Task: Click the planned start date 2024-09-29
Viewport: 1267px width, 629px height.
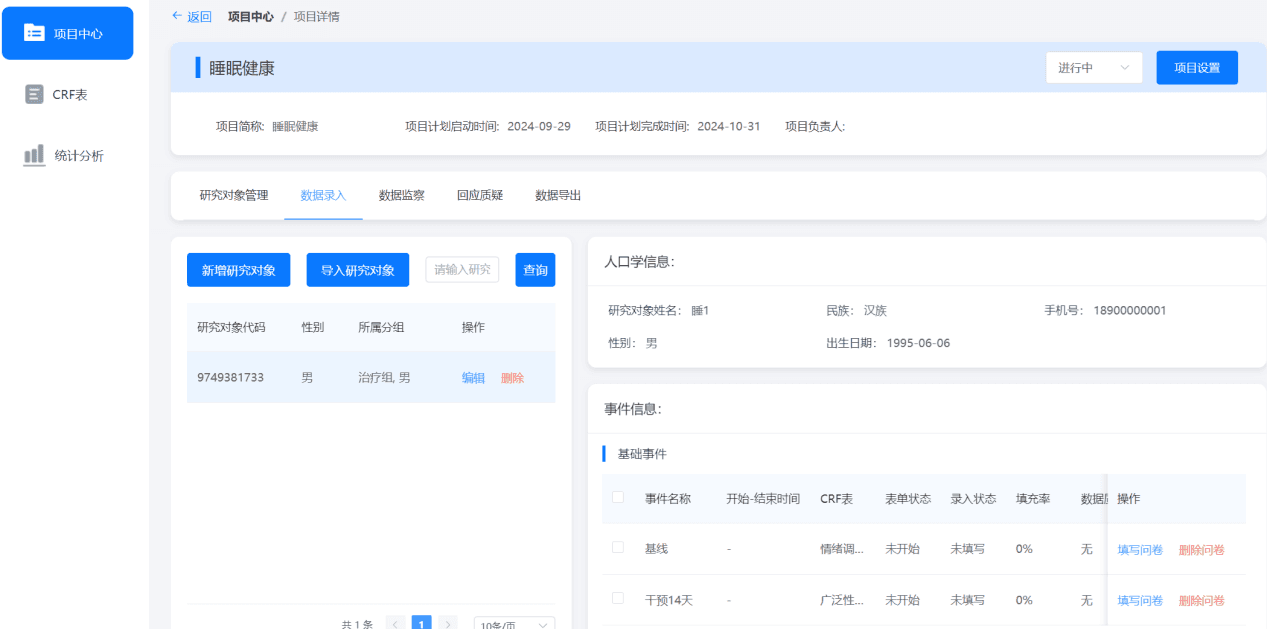Action: tap(539, 126)
